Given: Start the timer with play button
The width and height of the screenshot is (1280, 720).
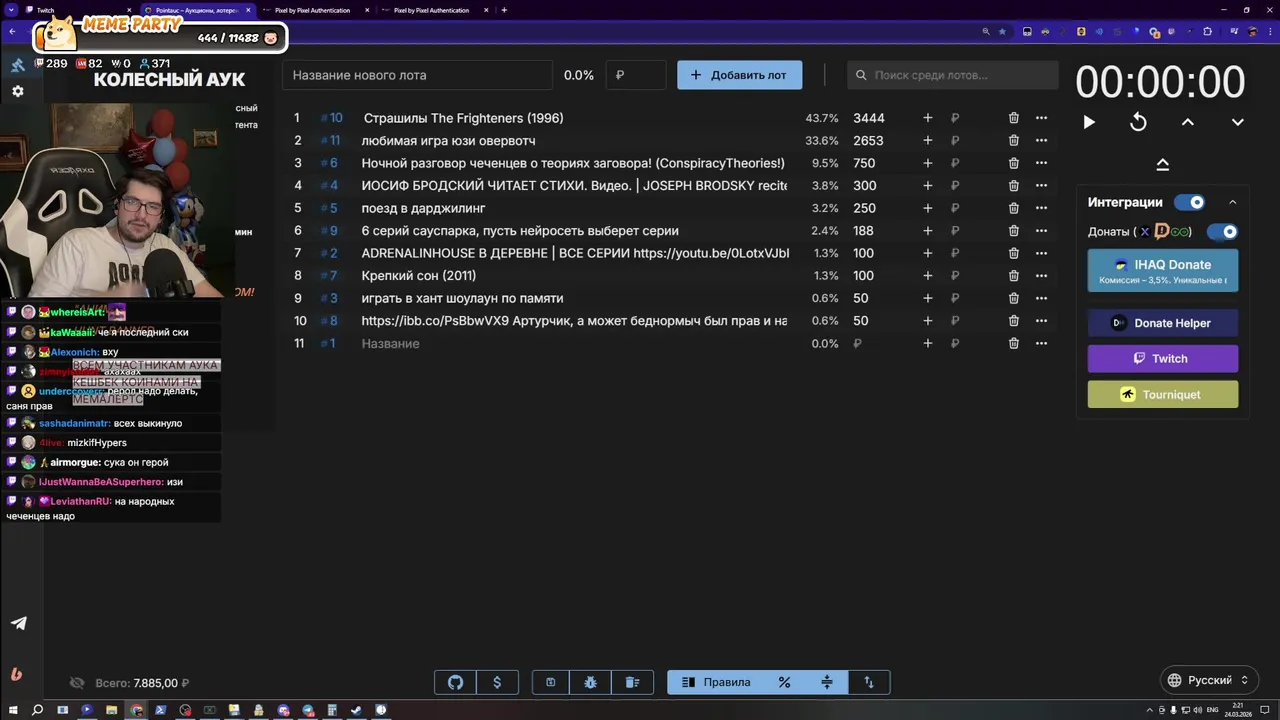Looking at the screenshot, I should [1089, 122].
